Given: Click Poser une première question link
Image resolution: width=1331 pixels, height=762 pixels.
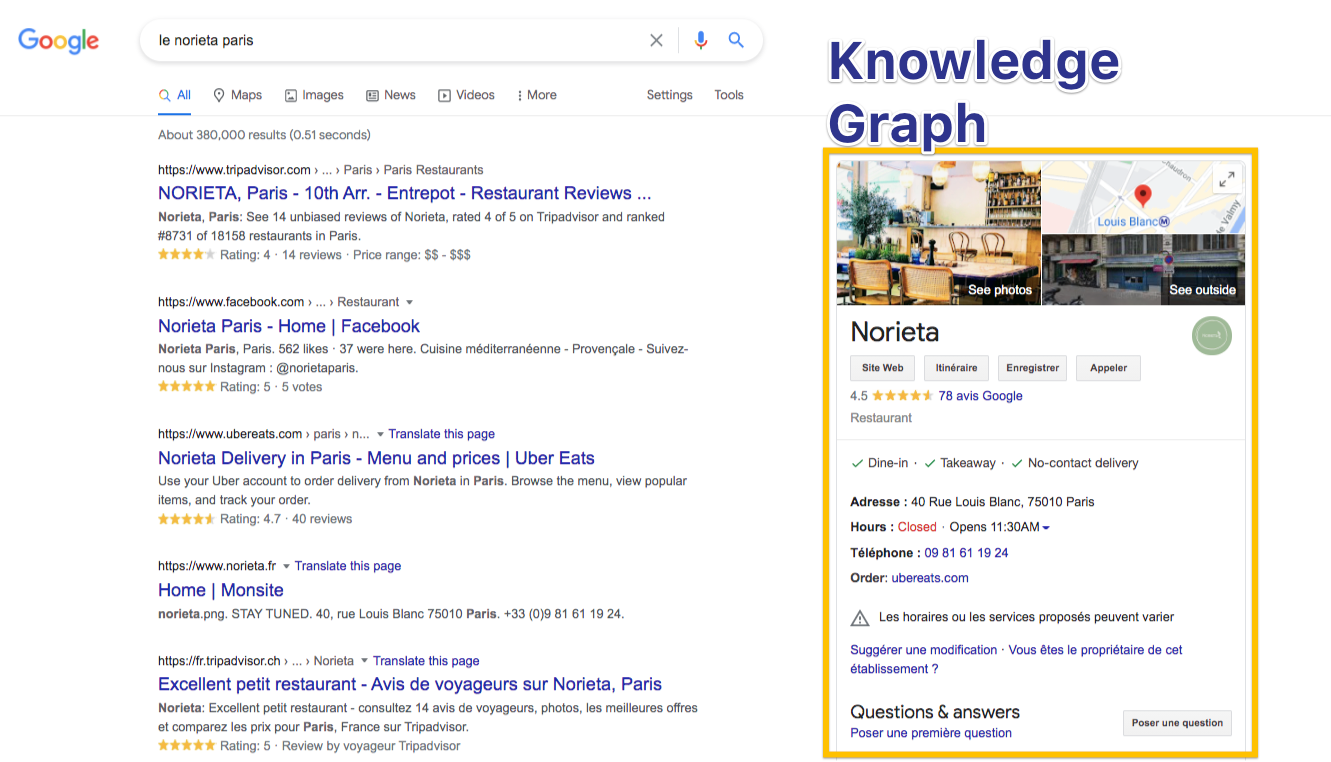Looking at the screenshot, I should click(x=931, y=733).
